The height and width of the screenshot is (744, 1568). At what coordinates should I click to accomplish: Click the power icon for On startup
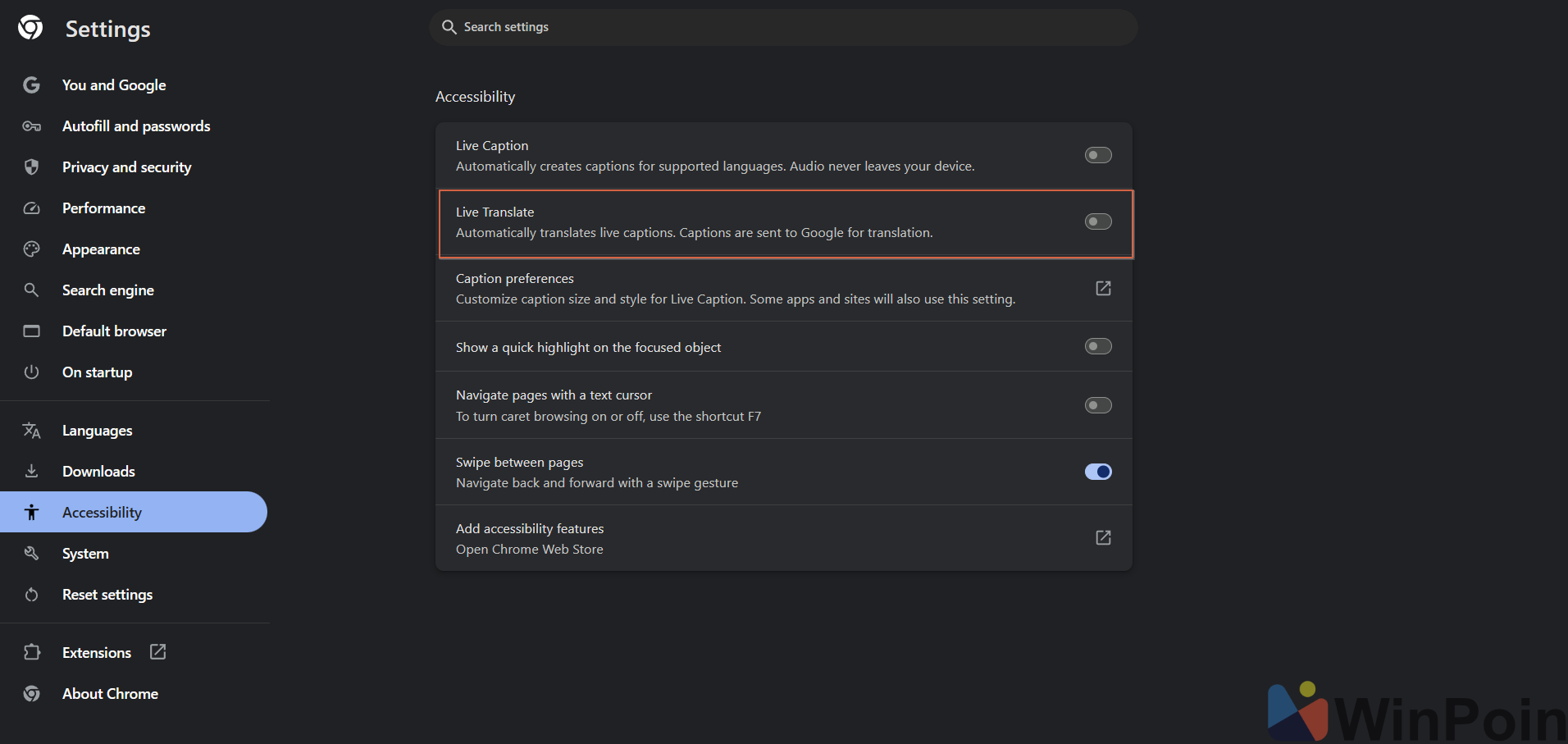click(31, 372)
